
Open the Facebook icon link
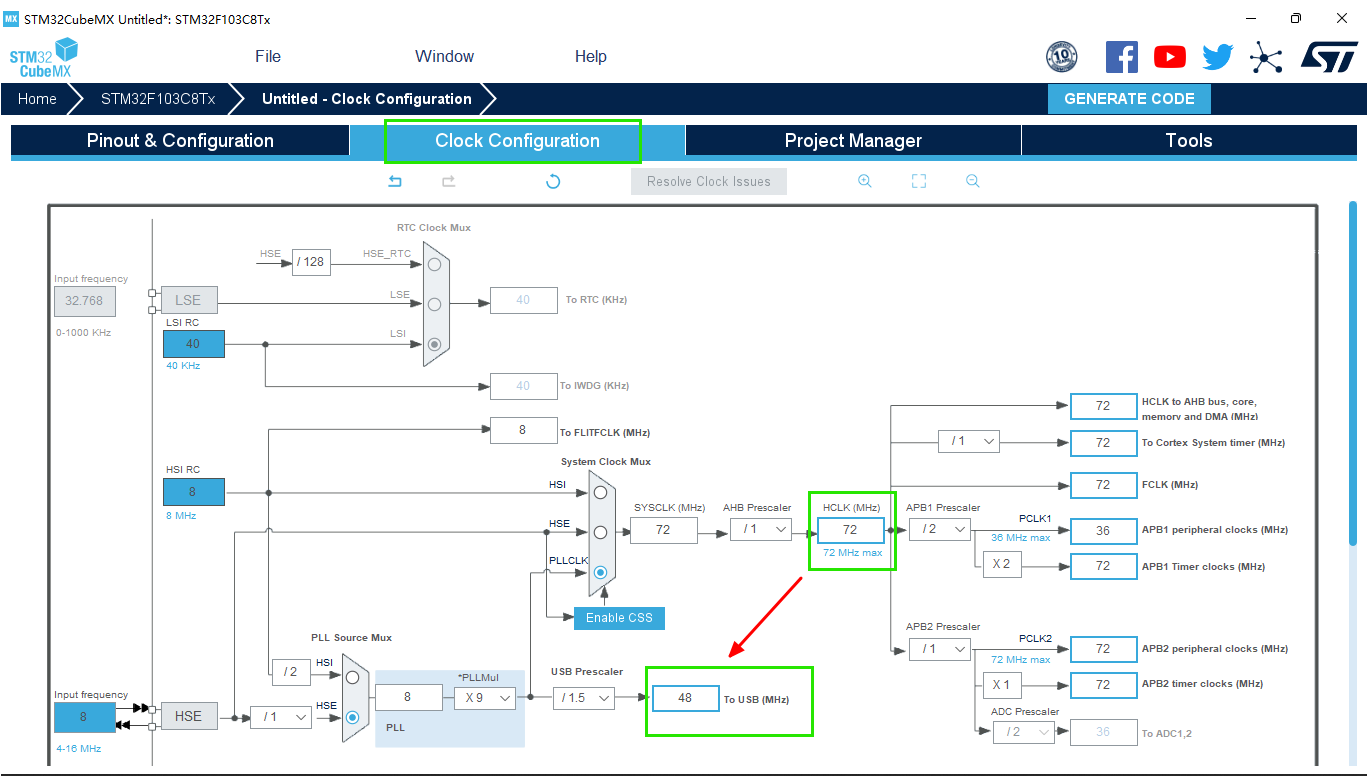pos(1121,57)
